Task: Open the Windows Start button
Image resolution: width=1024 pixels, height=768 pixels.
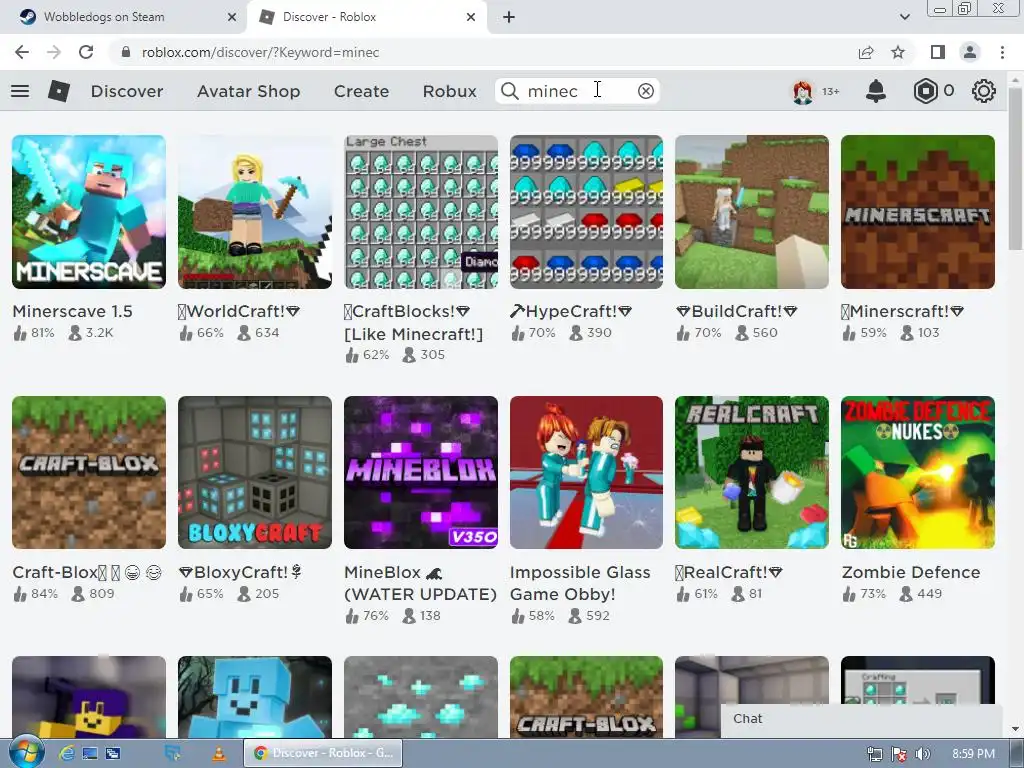Action: coord(26,753)
